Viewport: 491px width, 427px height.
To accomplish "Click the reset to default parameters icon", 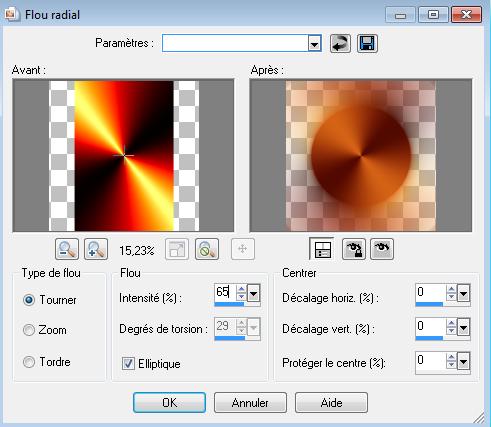I will click(x=340, y=44).
